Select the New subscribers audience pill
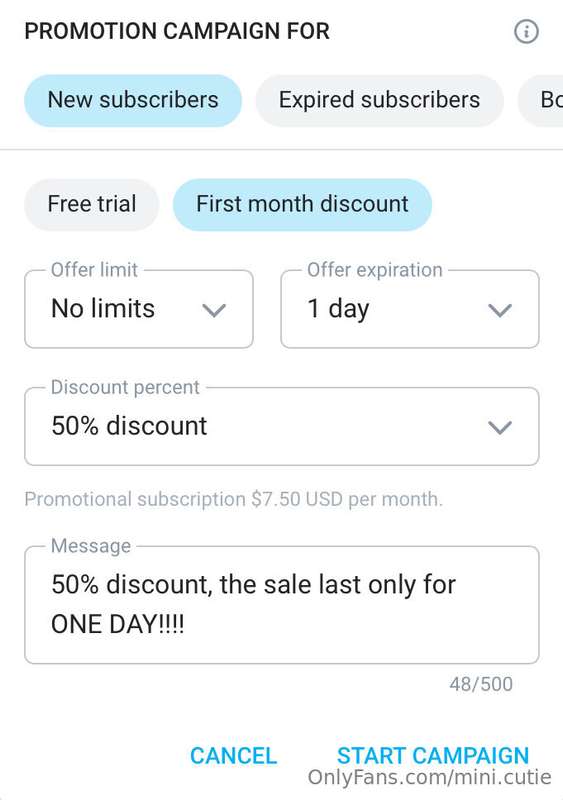 click(x=133, y=101)
